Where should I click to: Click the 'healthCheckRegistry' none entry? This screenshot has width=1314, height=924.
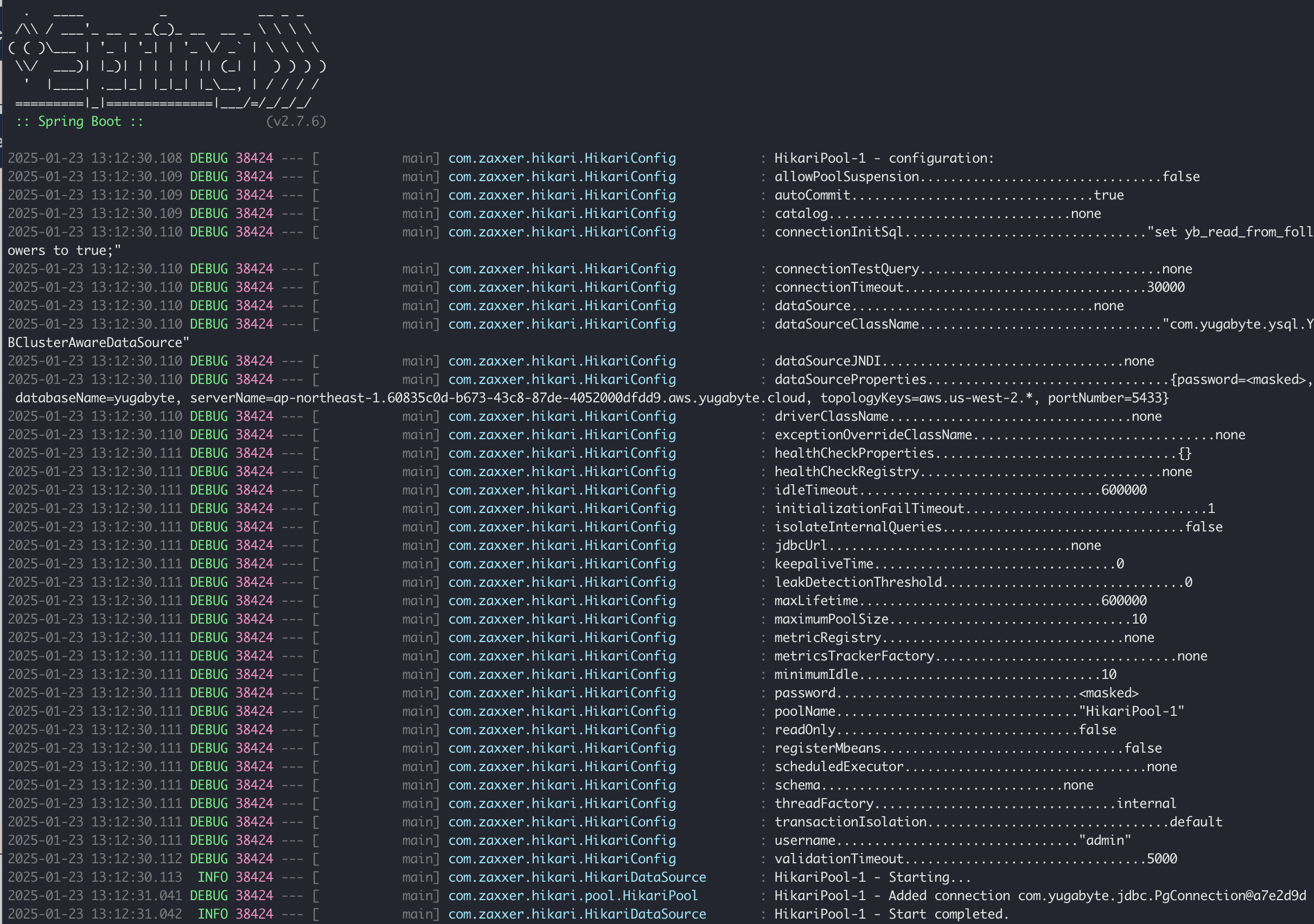[983, 471]
